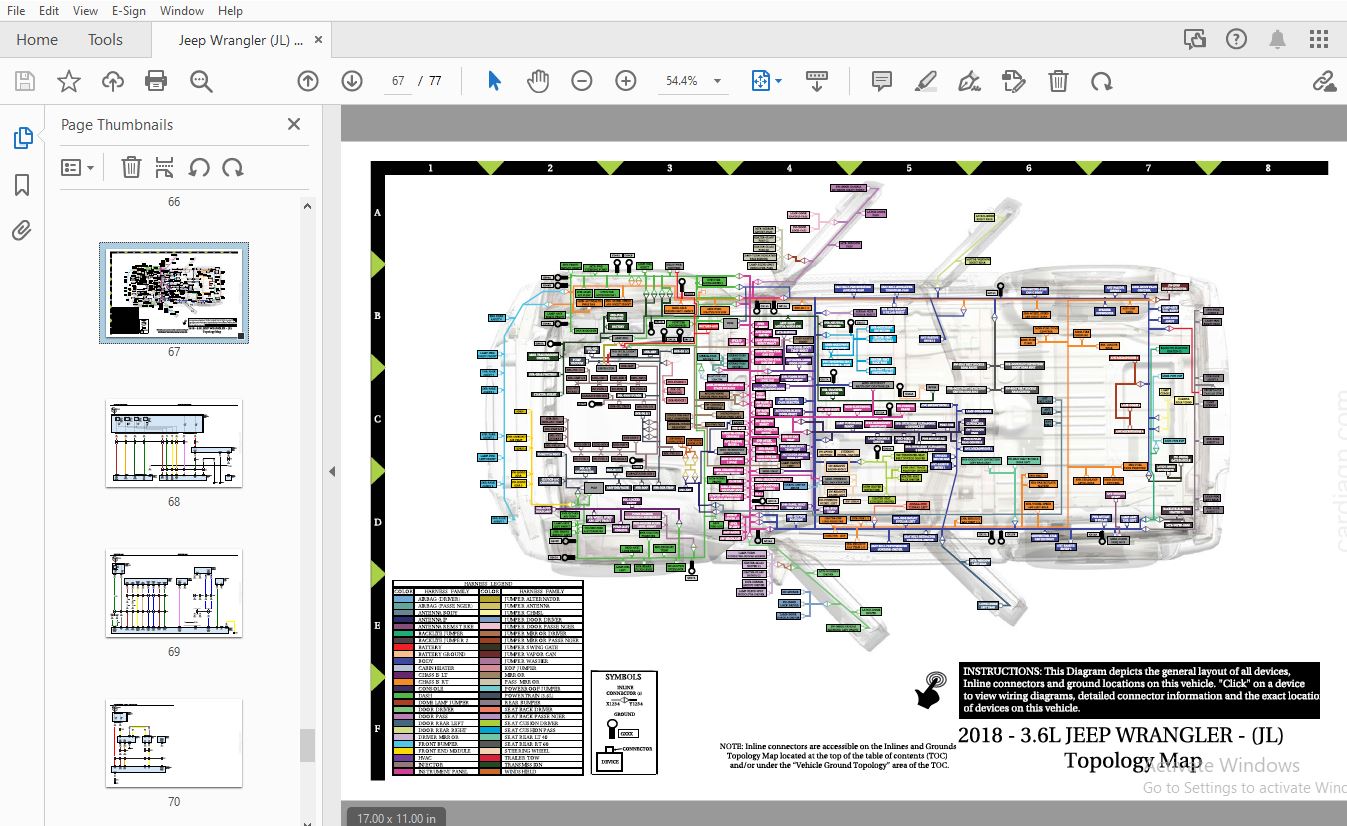Close the Jeep Wrangler document tab
Screen dimensions: 1347x826
tap(318, 40)
